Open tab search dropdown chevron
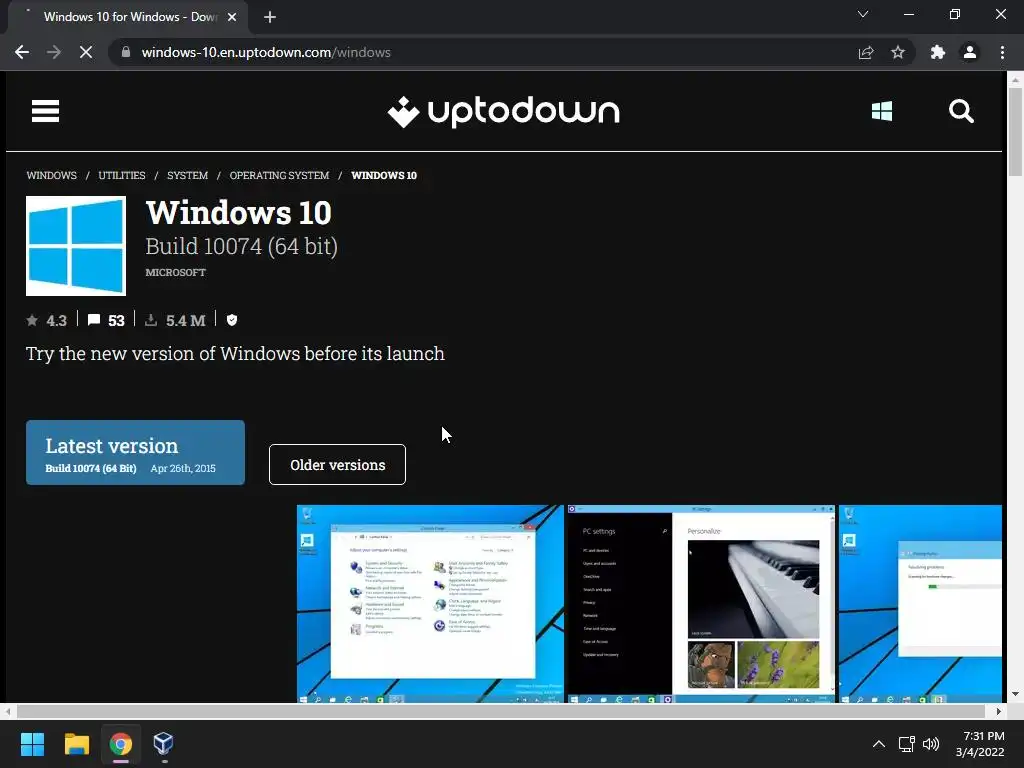The width and height of the screenshot is (1024, 768). pyautogui.click(x=863, y=14)
